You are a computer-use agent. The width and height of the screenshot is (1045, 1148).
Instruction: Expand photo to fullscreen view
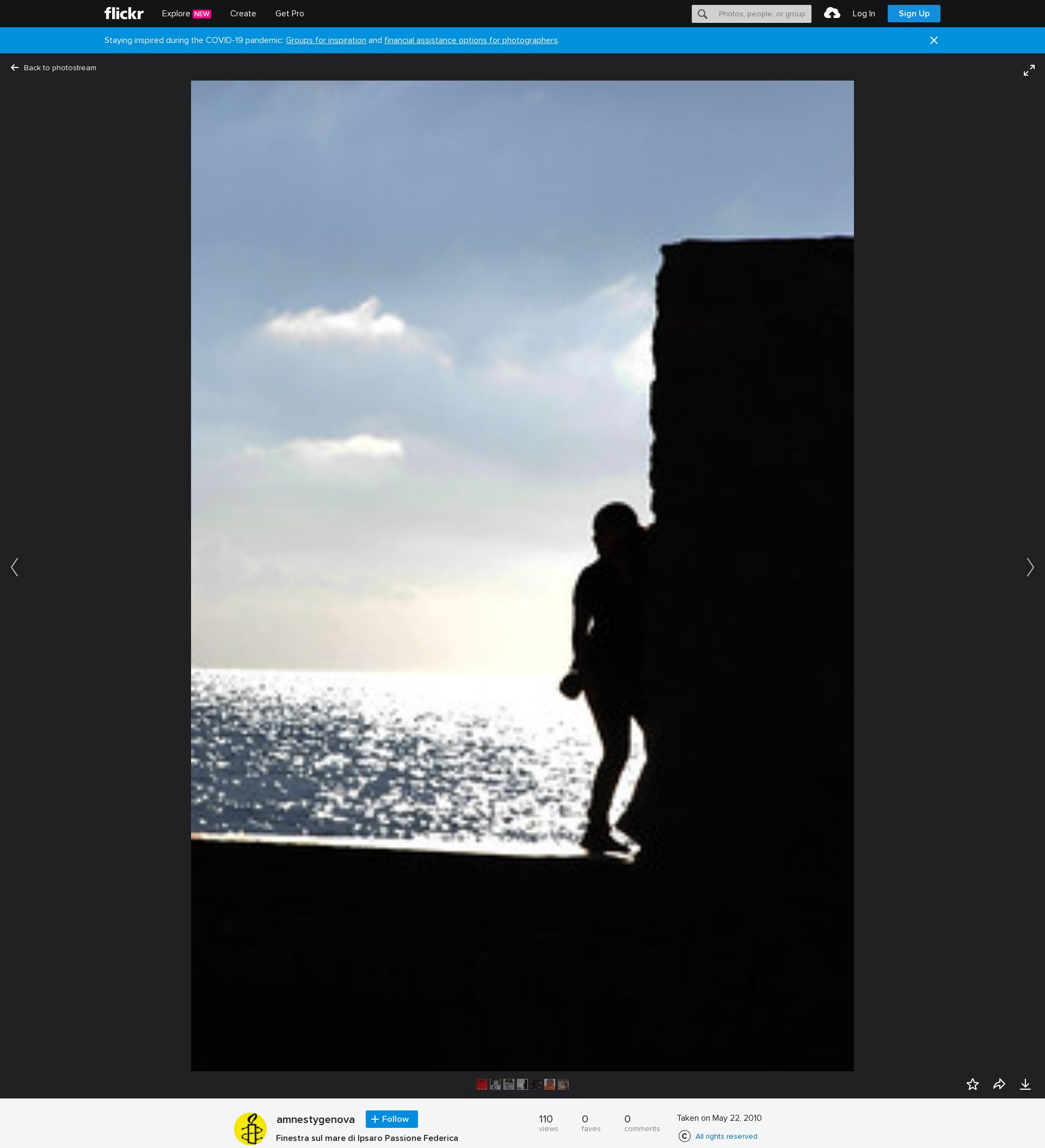1029,71
